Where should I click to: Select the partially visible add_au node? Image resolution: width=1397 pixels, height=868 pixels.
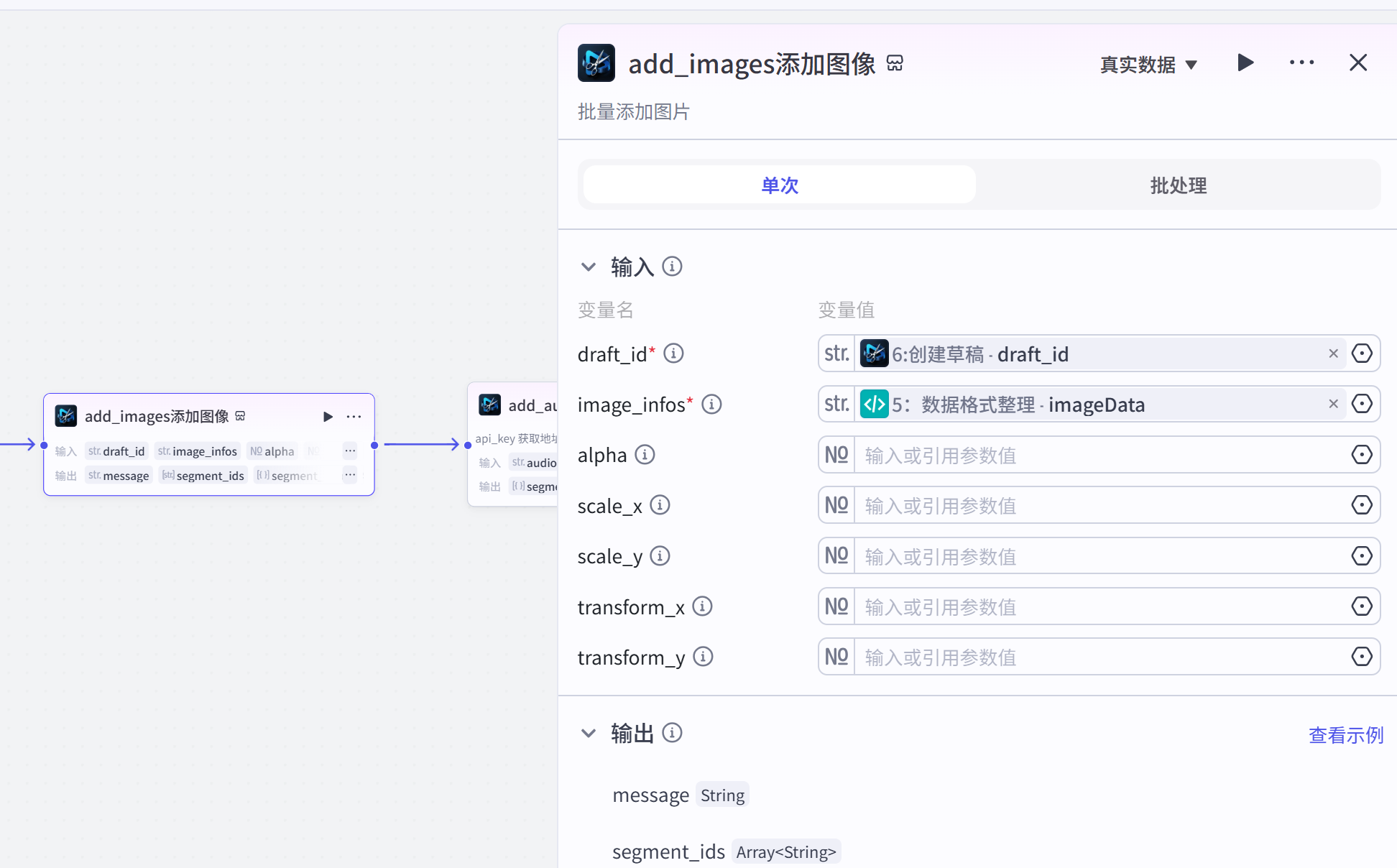pos(513,444)
